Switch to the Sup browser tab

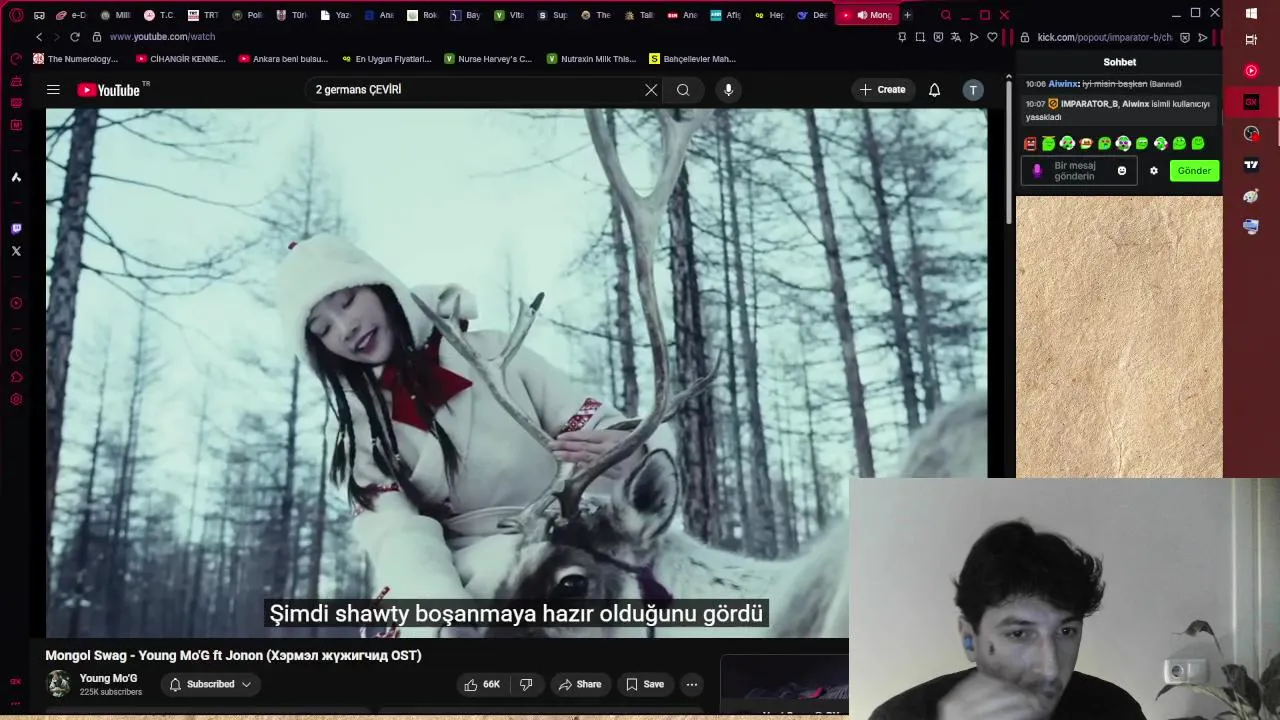(552, 15)
